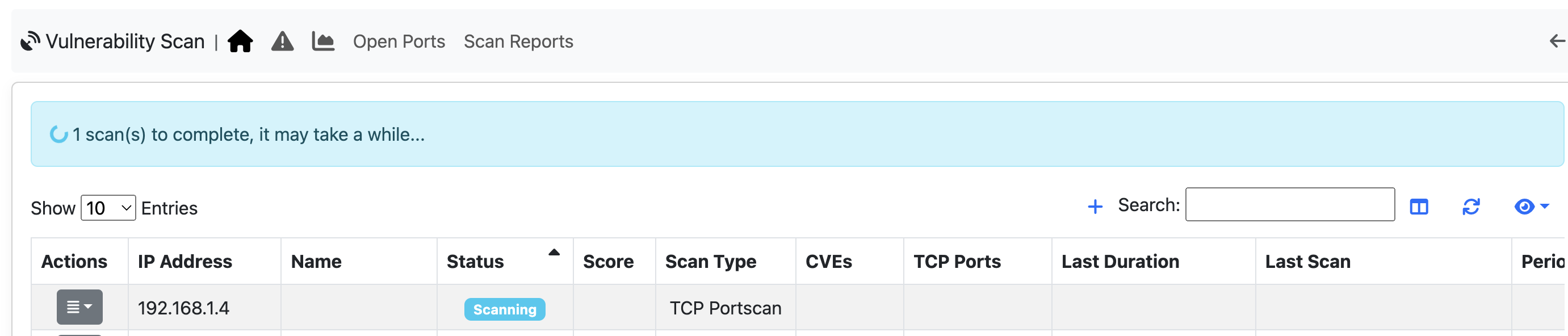Open the eye visibility dropdown menu
The width and height of the screenshot is (1568, 336).
point(1528,207)
